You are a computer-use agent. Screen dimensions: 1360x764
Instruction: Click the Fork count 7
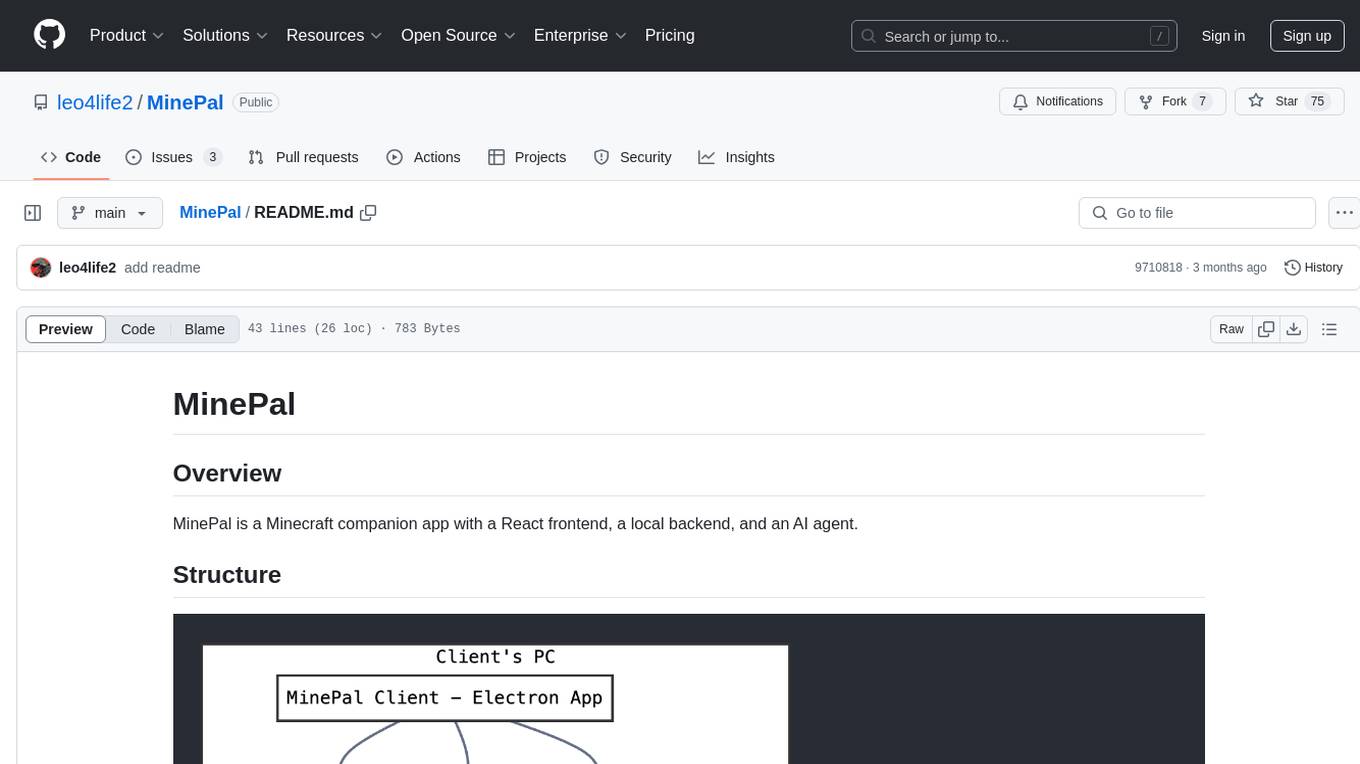pos(1203,101)
